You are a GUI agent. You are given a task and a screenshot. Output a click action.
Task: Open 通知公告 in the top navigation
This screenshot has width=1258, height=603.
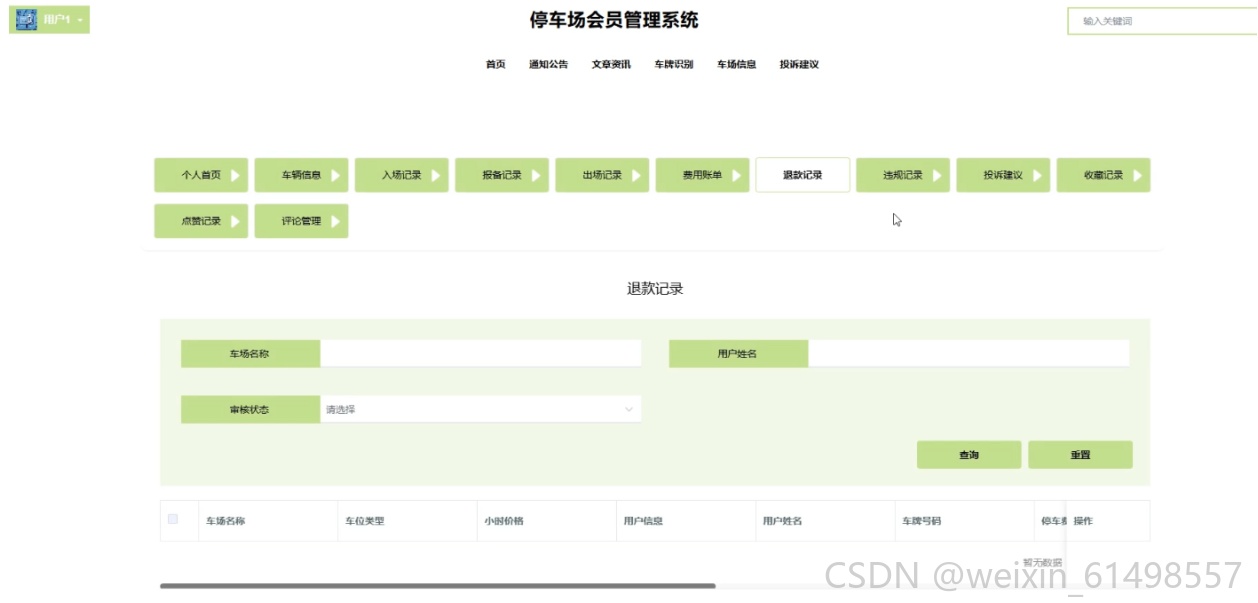tap(548, 65)
